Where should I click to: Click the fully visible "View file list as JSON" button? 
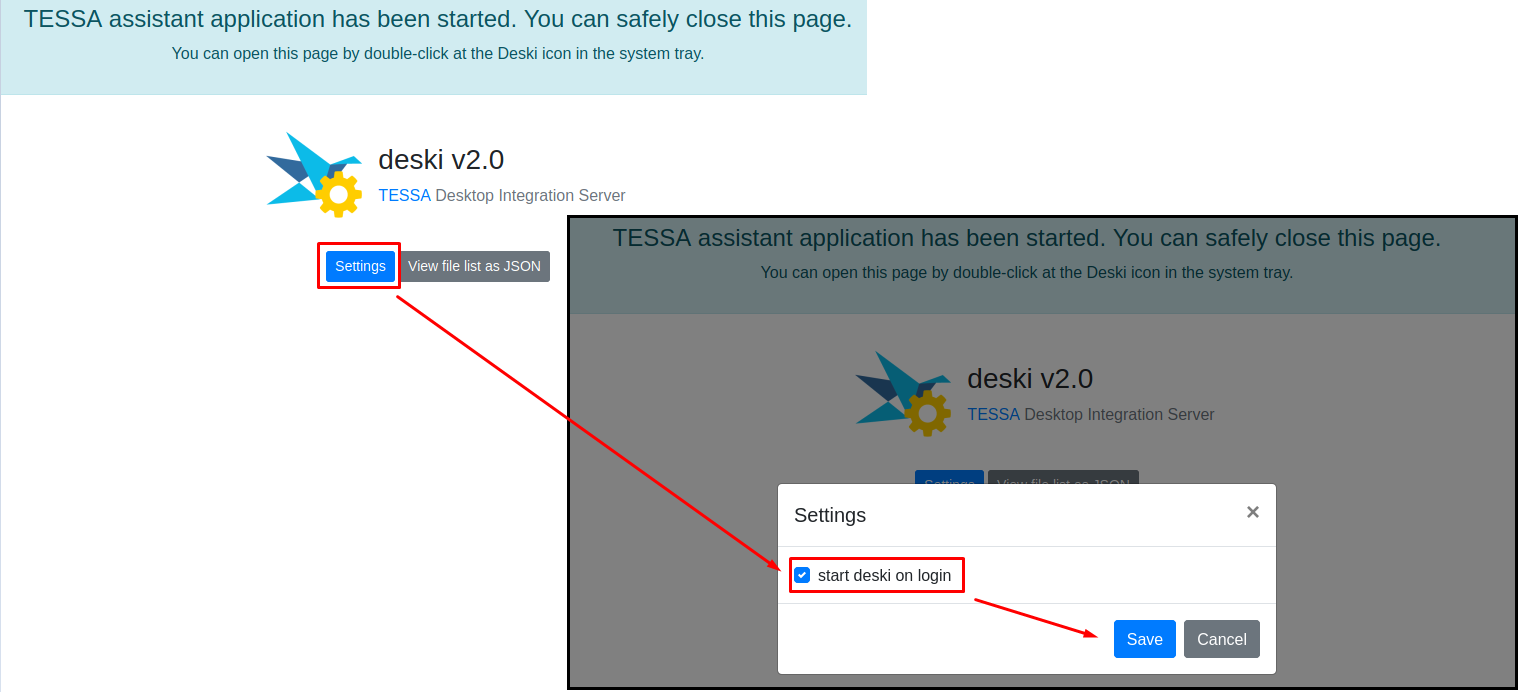click(x=474, y=266)
